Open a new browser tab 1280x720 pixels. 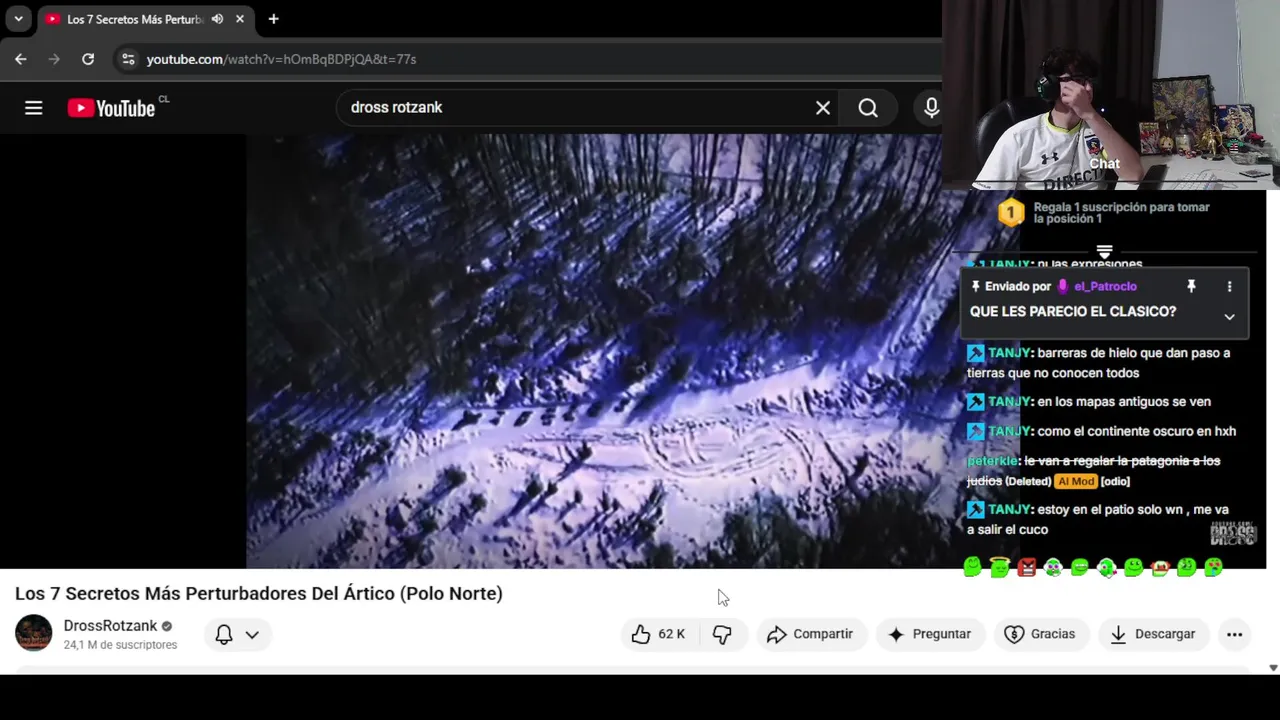(273, 19)
